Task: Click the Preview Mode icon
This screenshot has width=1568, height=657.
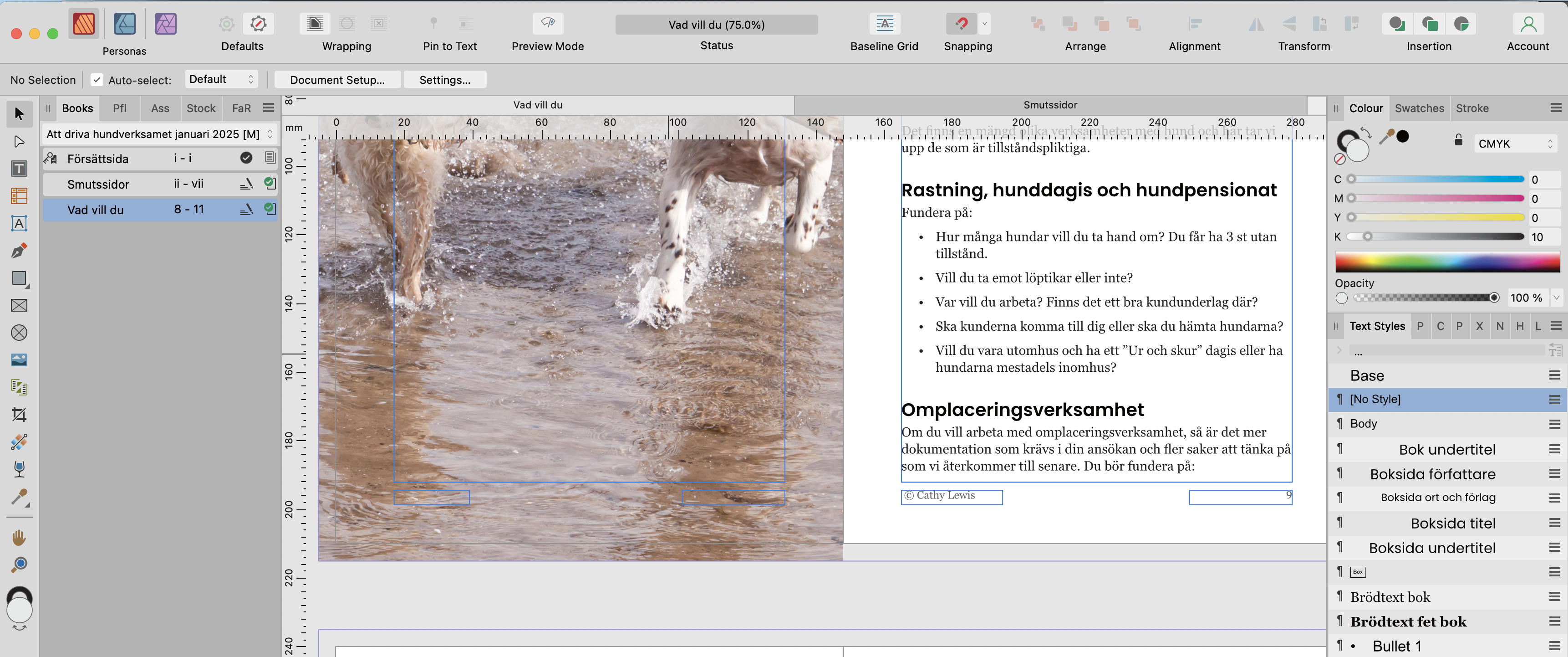Action: click(x=547, y=23)
